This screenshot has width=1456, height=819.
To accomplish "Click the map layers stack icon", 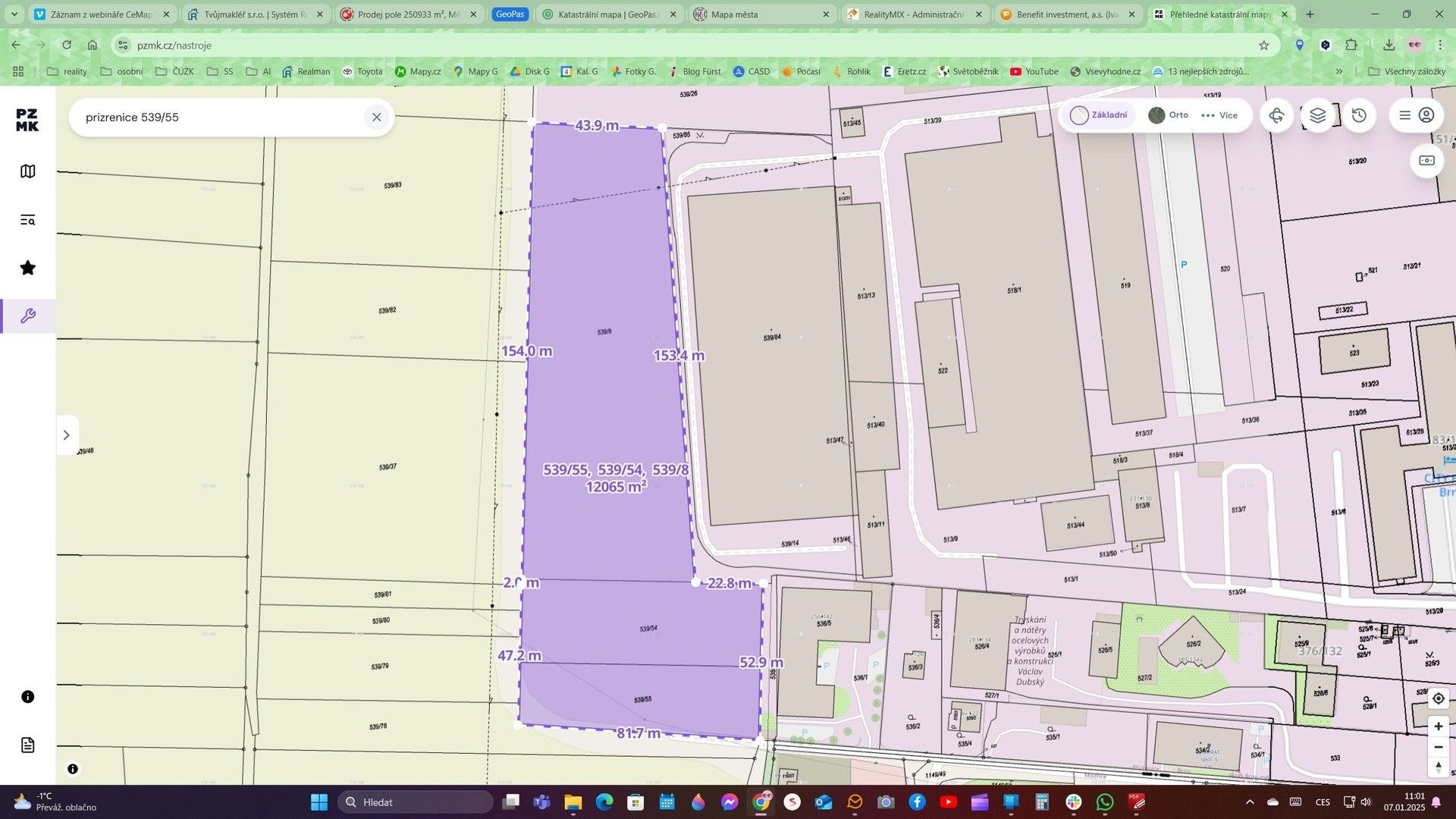I will [x=1318, y=115].
